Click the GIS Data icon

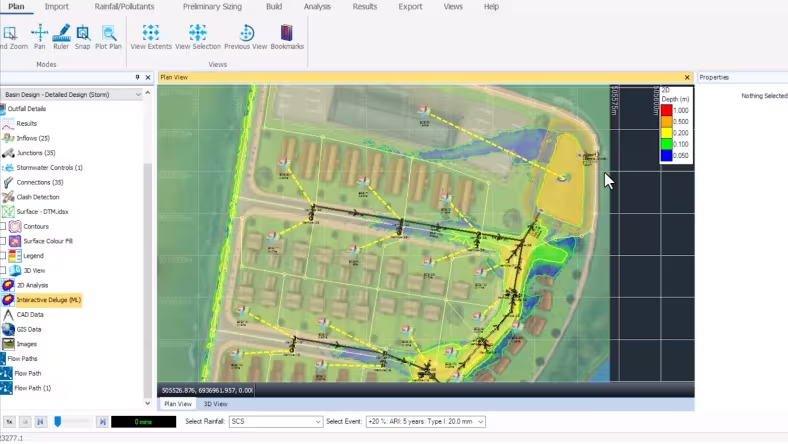8,329
